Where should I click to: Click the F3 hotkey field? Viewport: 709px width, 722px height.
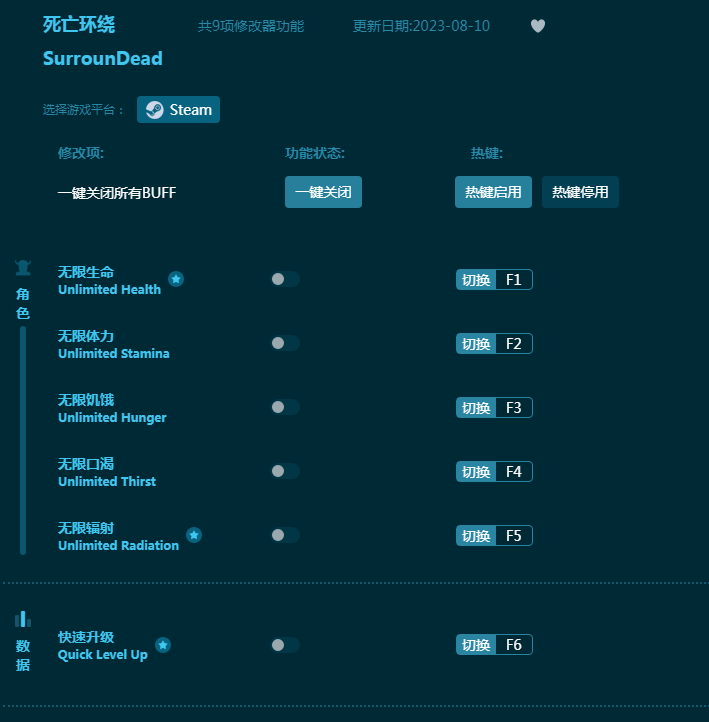(x=514, y=408)
